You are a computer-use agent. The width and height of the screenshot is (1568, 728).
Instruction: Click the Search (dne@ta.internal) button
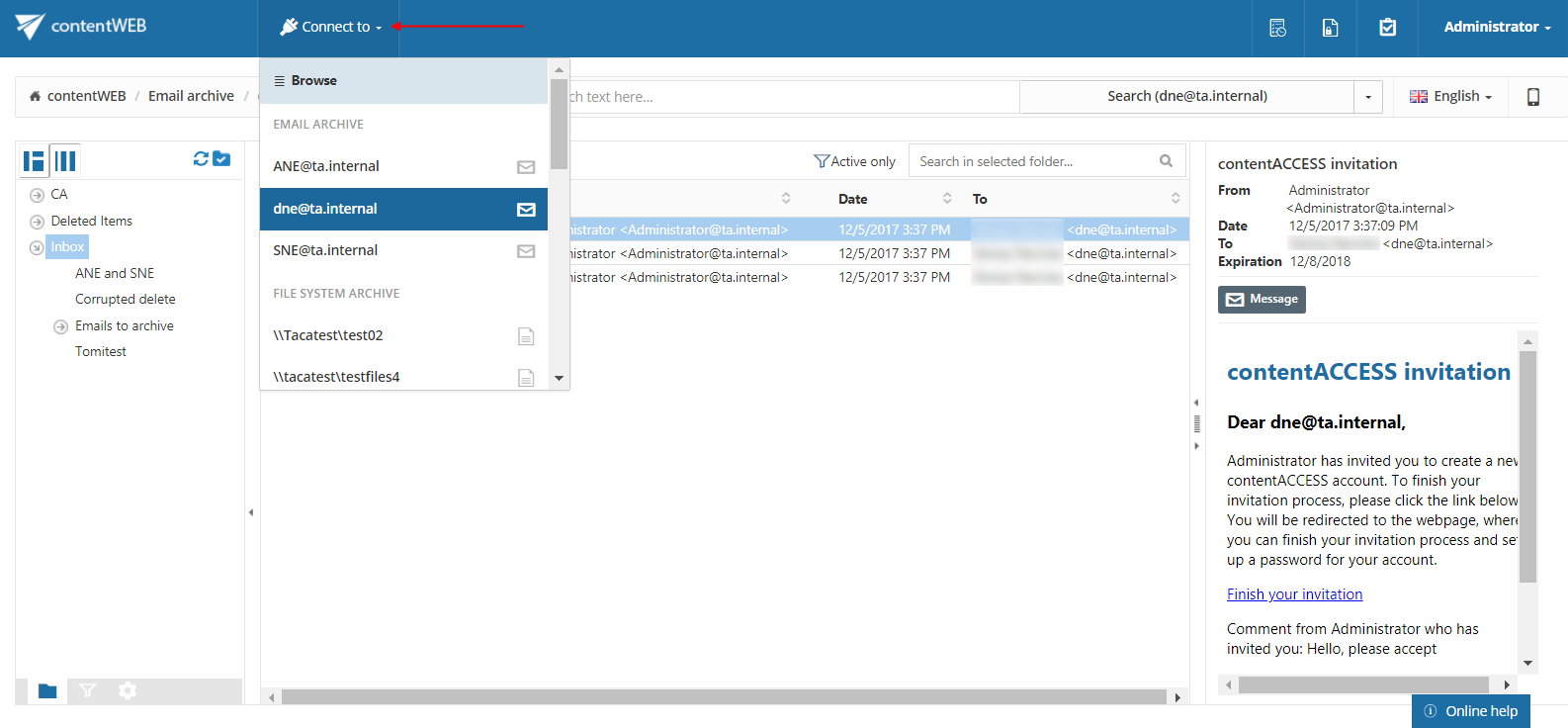pos(1186,97)
